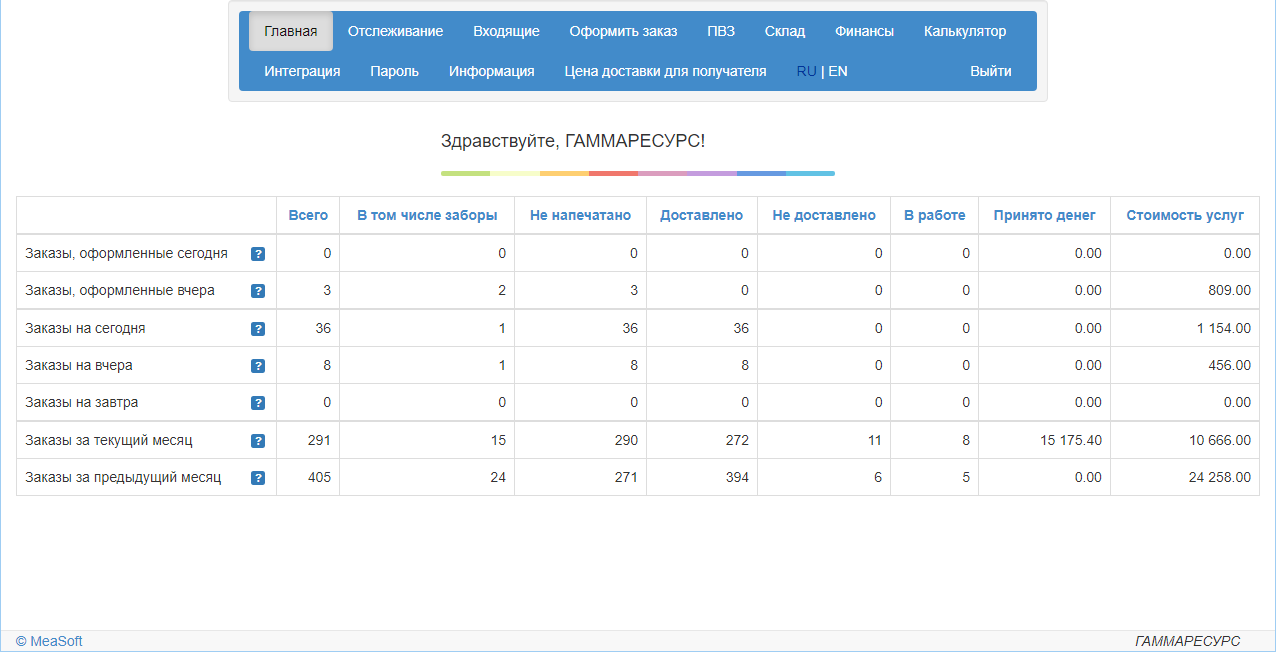Navigate to the ПВЗ section
Image resolution: width=1276 pixels, height=652 pixels.
pyautogui.click(x=720, y=31)
